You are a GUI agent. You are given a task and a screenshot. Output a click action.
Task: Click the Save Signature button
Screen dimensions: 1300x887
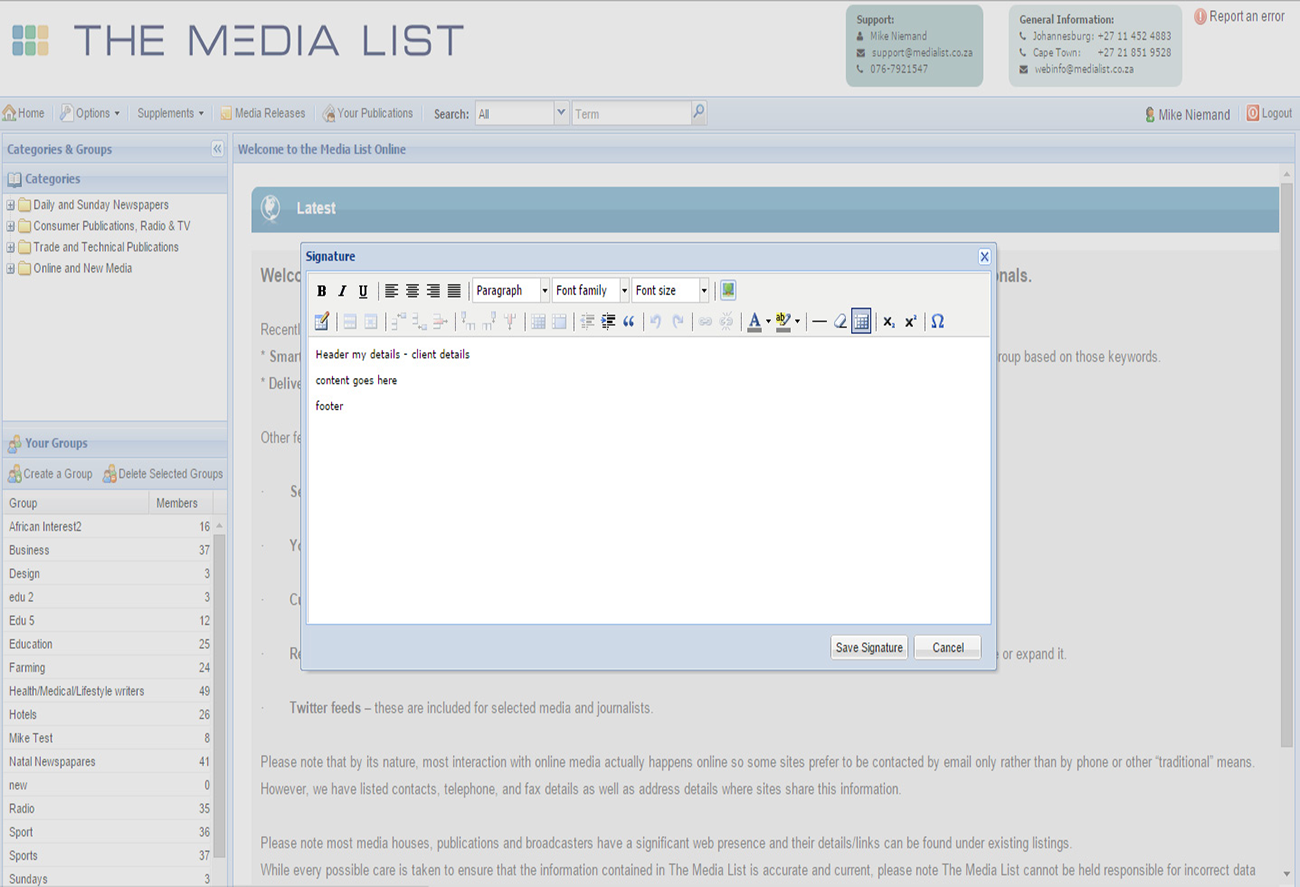coord(868,647)
